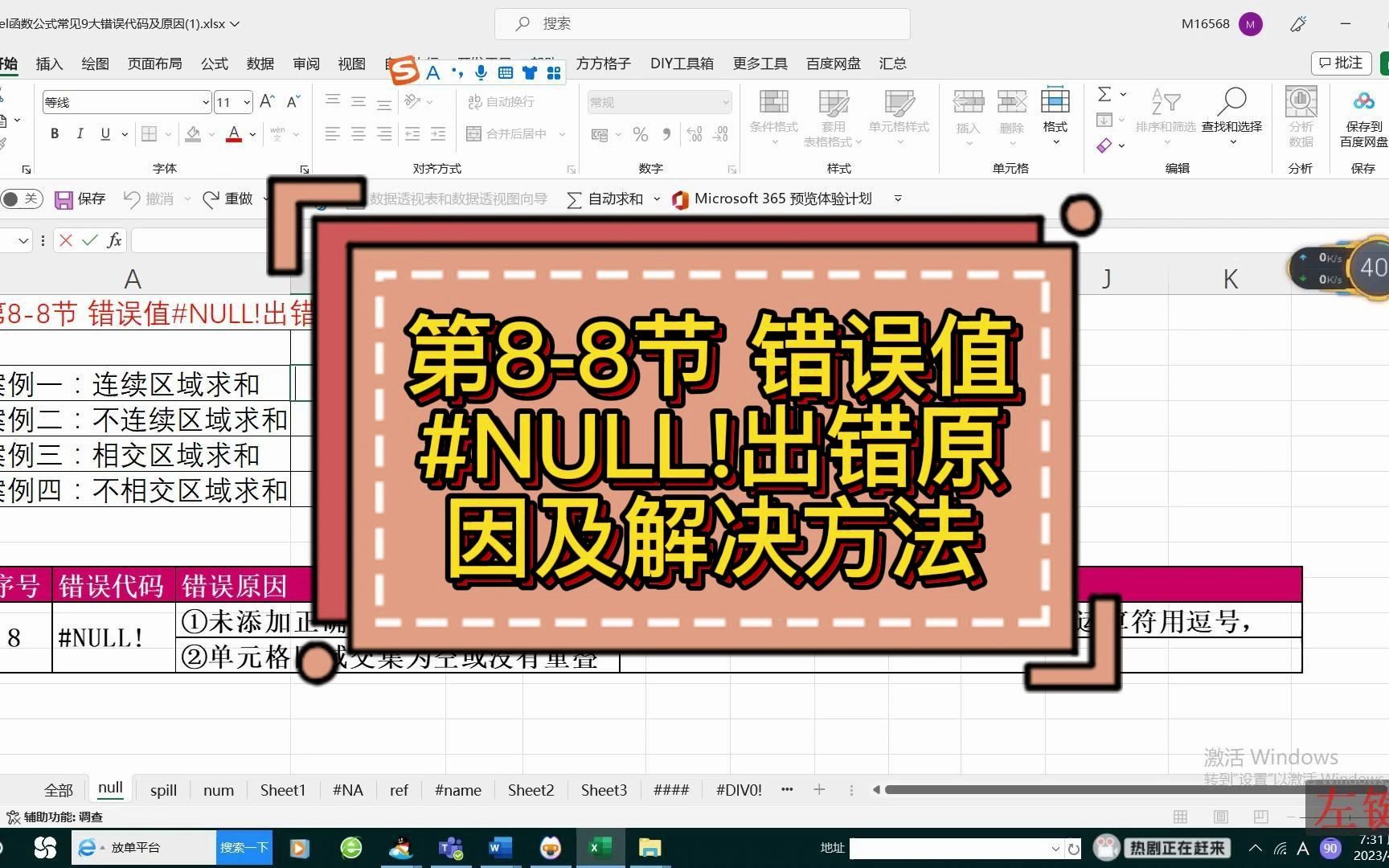The image size is (1389, 868).
Task: Click Save to Baidu Netdisk (保存到百度网盘)
Action: pyautogui.click(x=1363, y=118)
